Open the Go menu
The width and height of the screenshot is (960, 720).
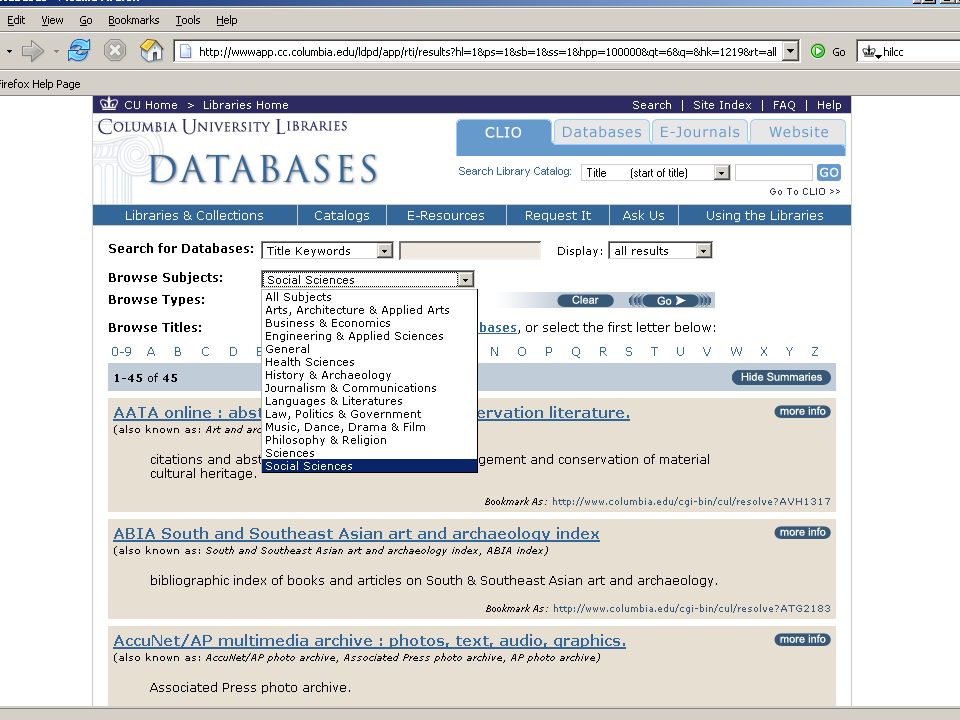(x=86, y=20)
